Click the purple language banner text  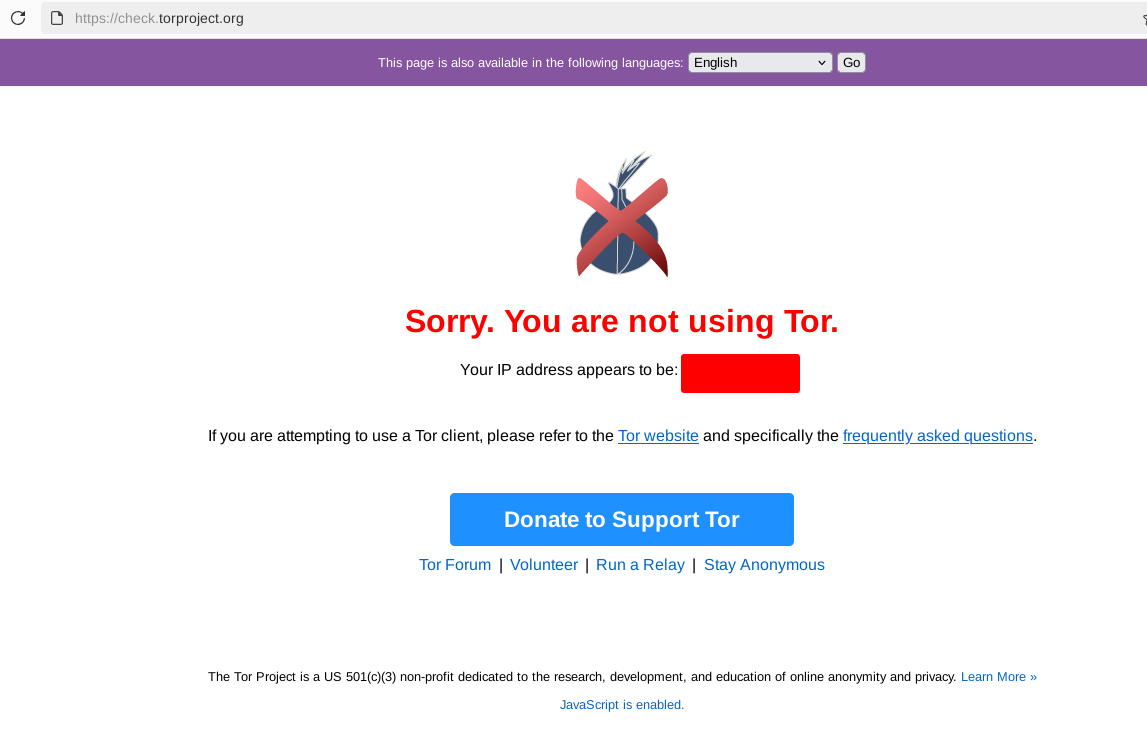[530, 63]
